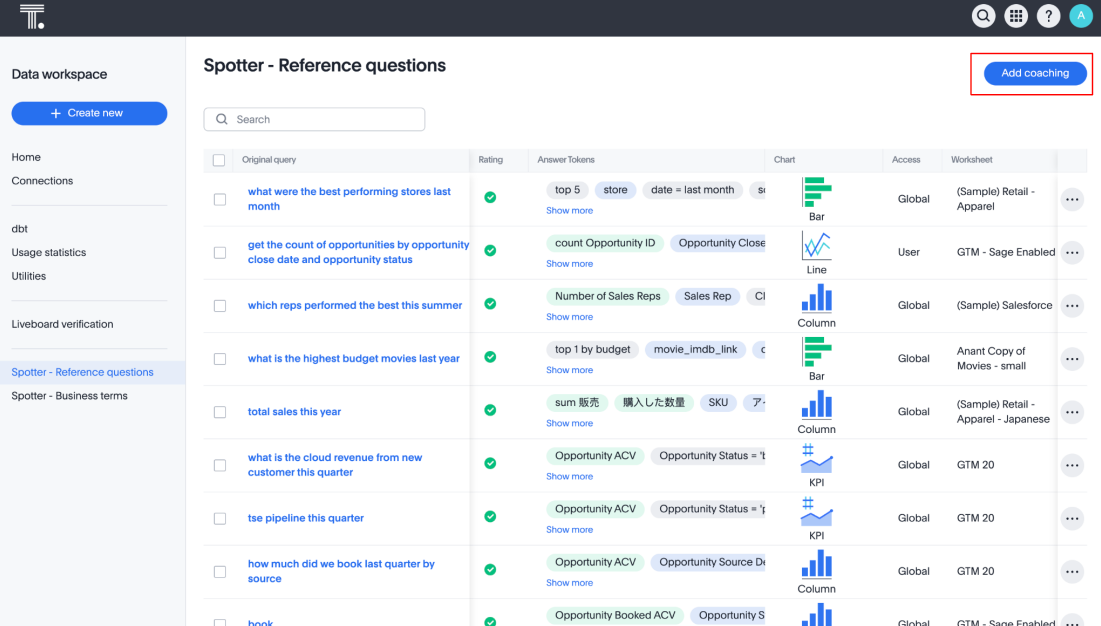1101x626 pixels.
Task: Click the ThoughtSpot logo icon
Action: coord(32,16)
